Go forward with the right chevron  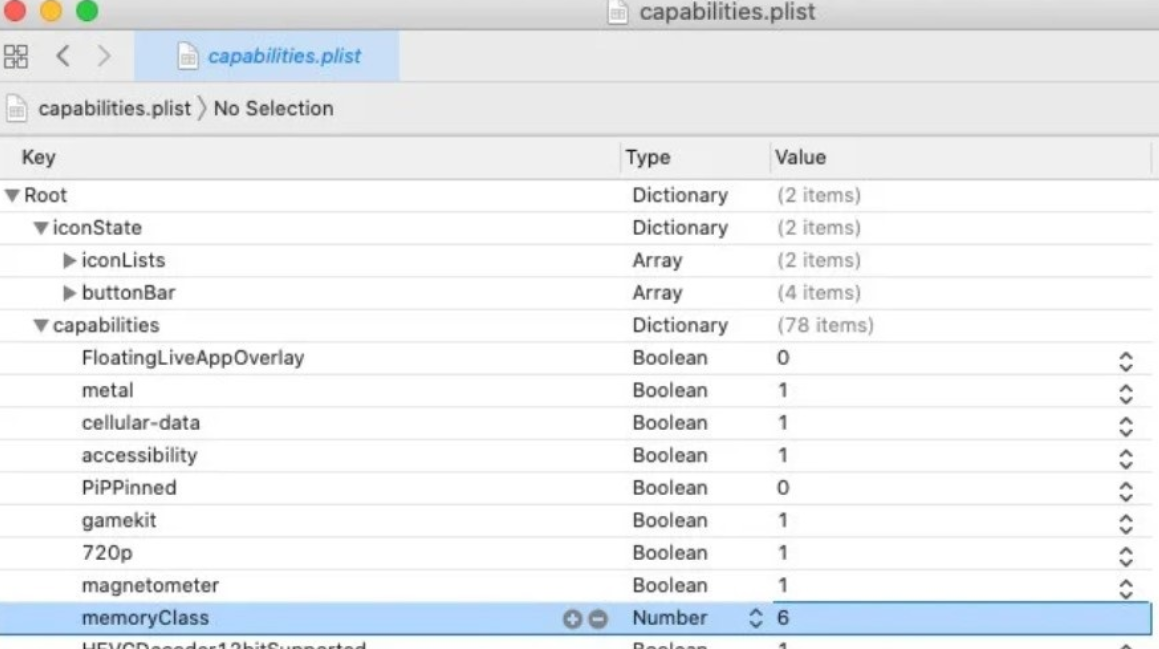(x=104, y=57)
